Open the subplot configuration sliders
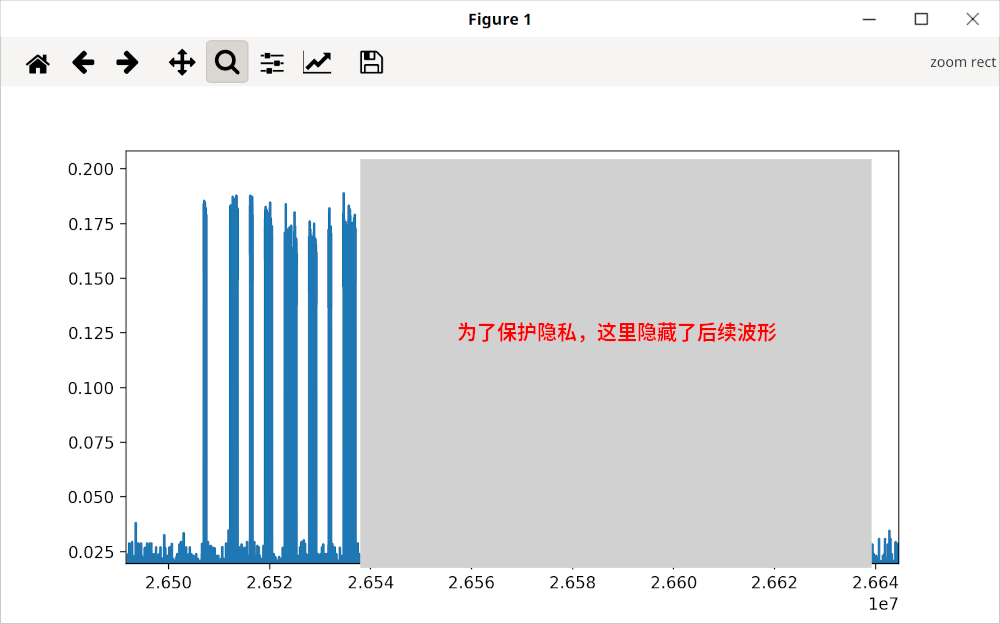Screen dimensions: 1000x624 (x=271, y=61)
